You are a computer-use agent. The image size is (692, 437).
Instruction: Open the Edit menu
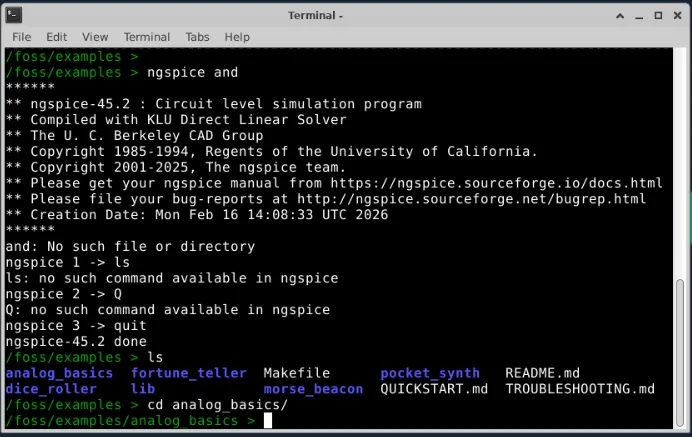pyautogui.click(x=57, y=37)
